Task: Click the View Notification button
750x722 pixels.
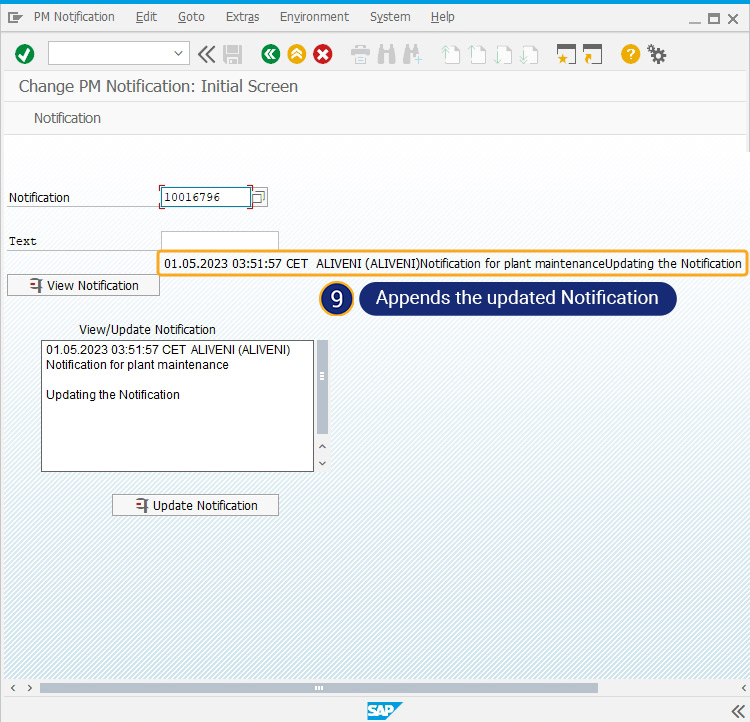Action: tap(83, 285)
